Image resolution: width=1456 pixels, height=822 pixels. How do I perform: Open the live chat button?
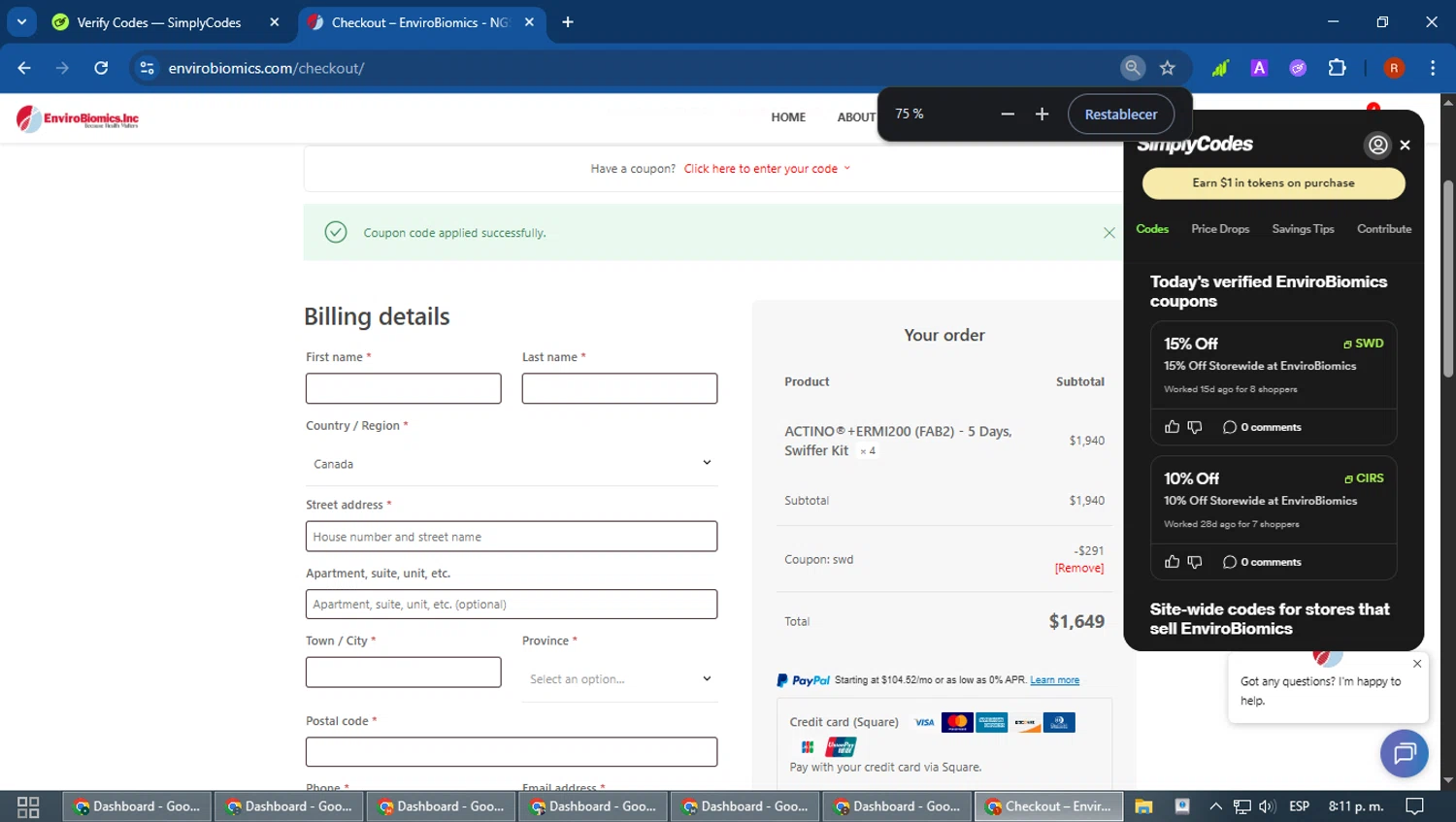(1404, 753)
